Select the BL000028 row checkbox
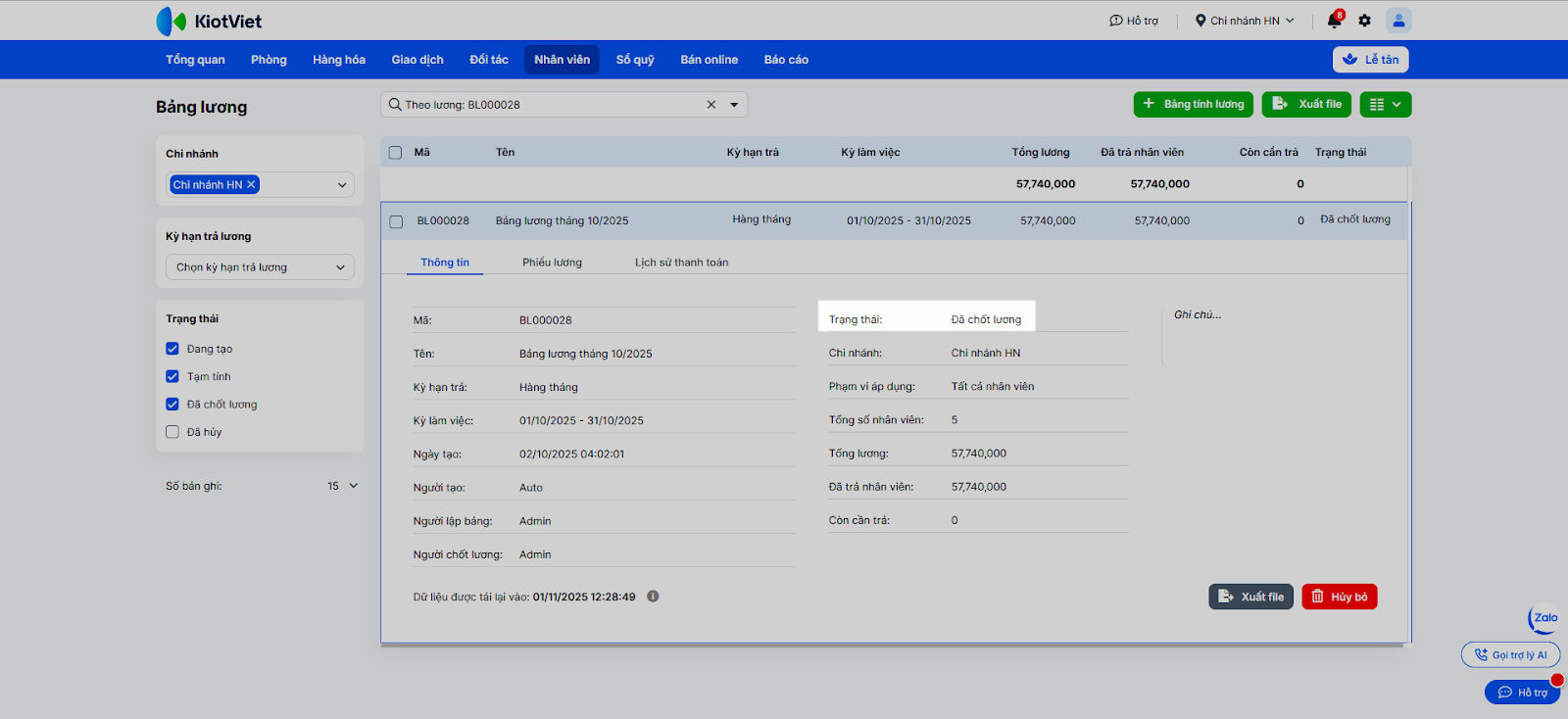This screenshot has height=719, width=1568. (x=396, y=221)
